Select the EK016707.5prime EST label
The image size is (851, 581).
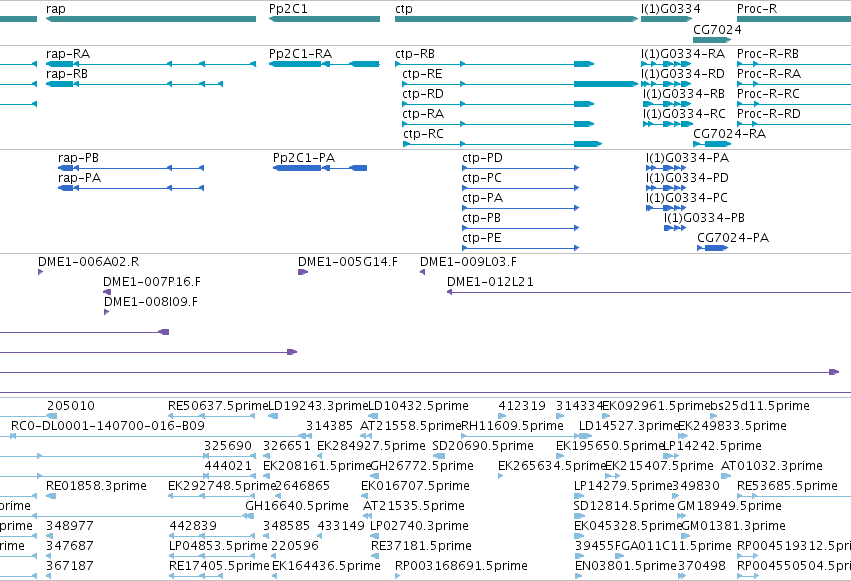416,487
